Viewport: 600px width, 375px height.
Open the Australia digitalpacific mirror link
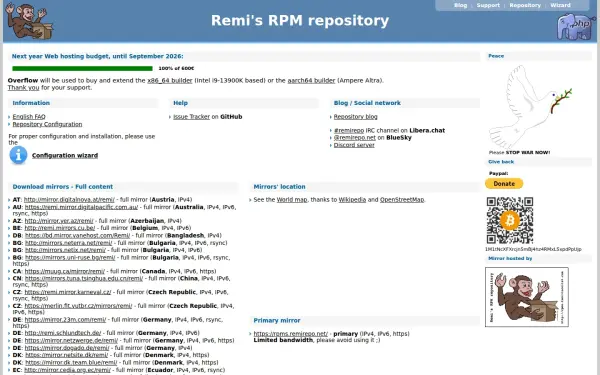point(81,207)
